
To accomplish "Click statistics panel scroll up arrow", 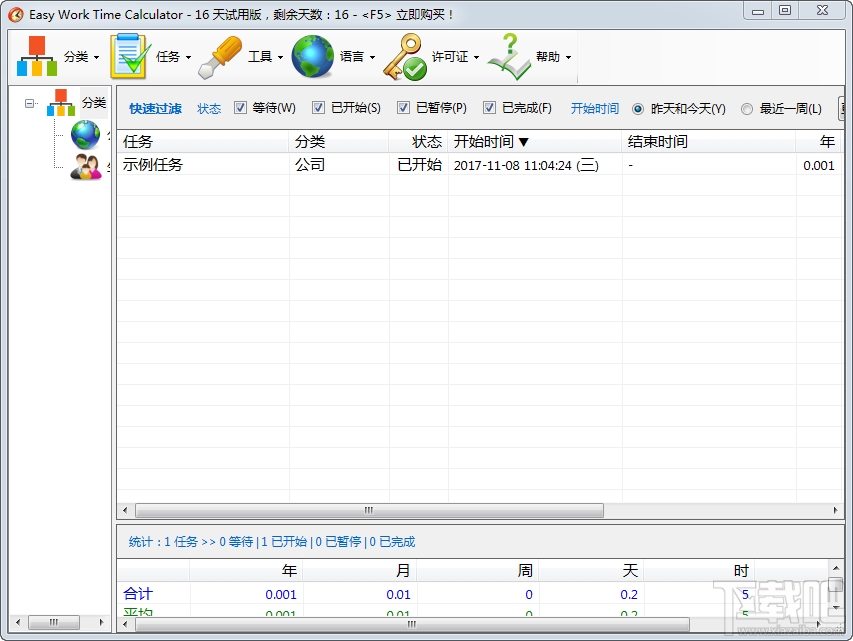I will point(836,568).
